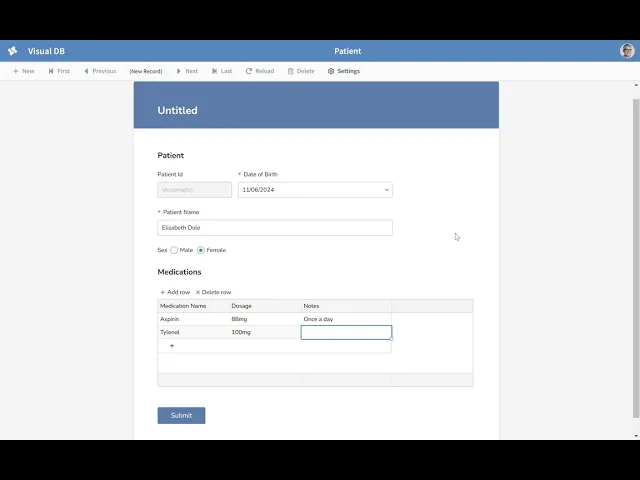Click the Patient page title in header
The image size is (640, 480).
(x=348, y=51)
